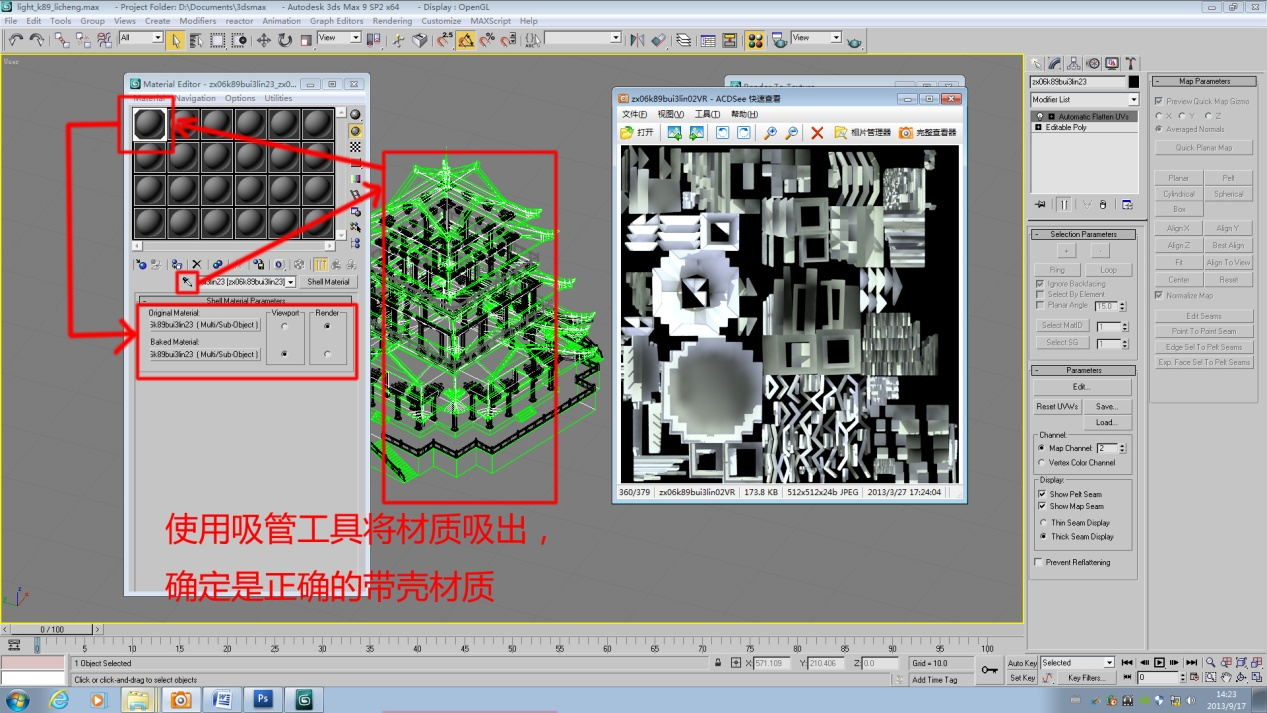The width and height of the screenshot is (1267, 713).
Task: Activate the Select and Rotate tool
Action: pyautogui.click(x=285, y=40)
